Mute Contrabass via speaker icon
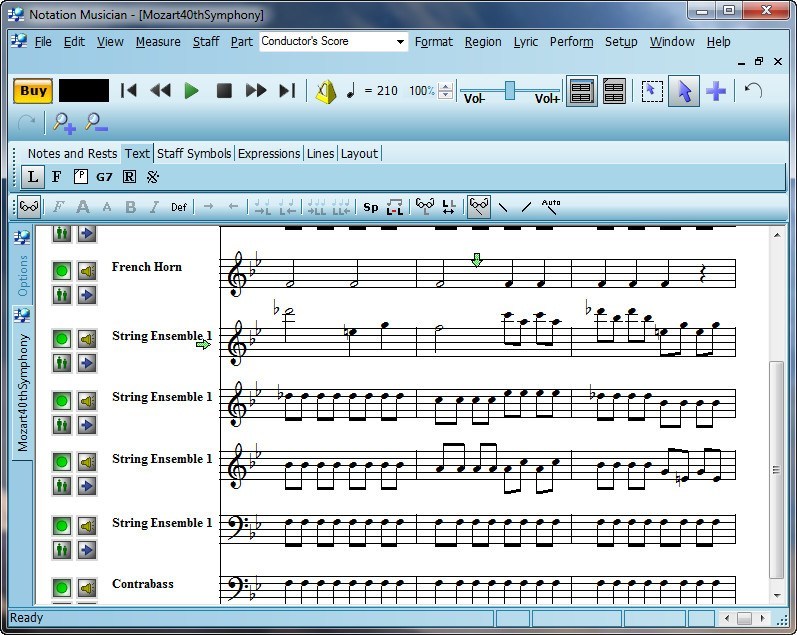This screenshot has width=797, height=635. [x=87, y=588]
